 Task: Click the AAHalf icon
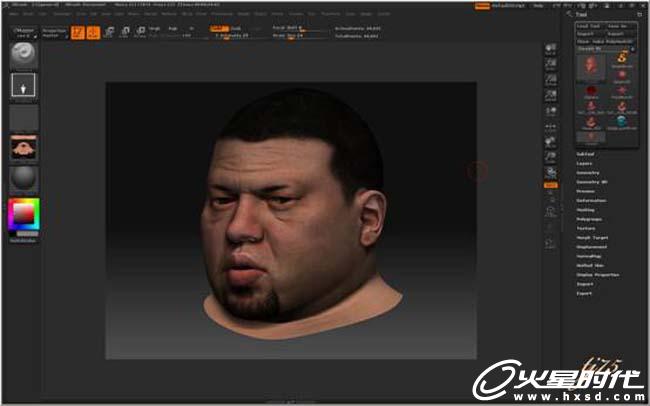pos(551,96)
